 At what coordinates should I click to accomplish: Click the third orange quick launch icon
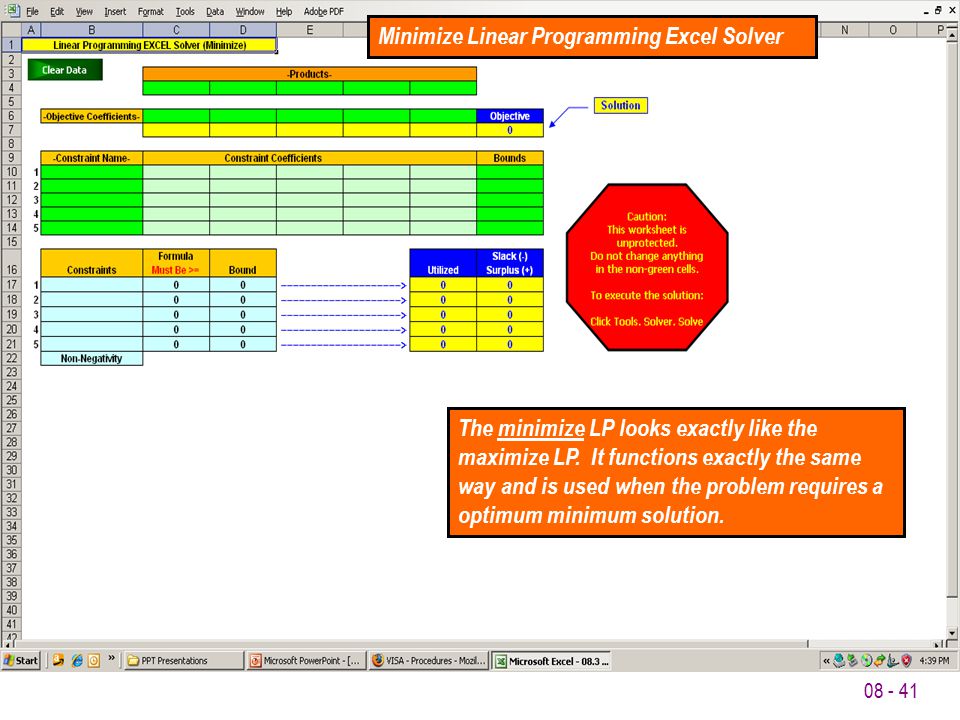coord(94,661)
